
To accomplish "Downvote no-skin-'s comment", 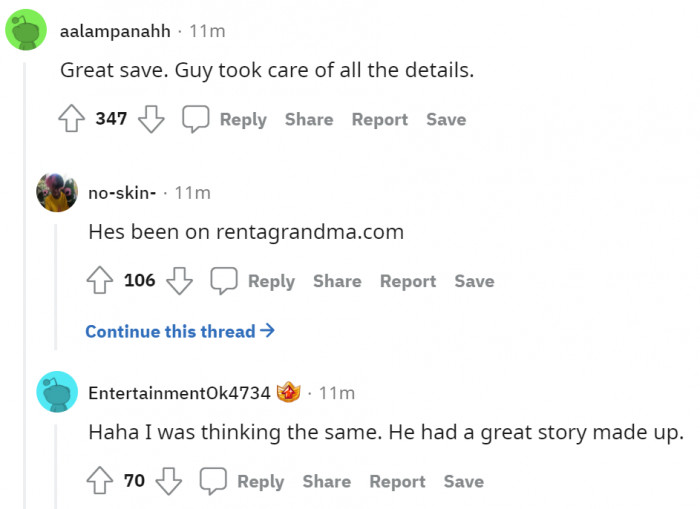I will [179, 281].
